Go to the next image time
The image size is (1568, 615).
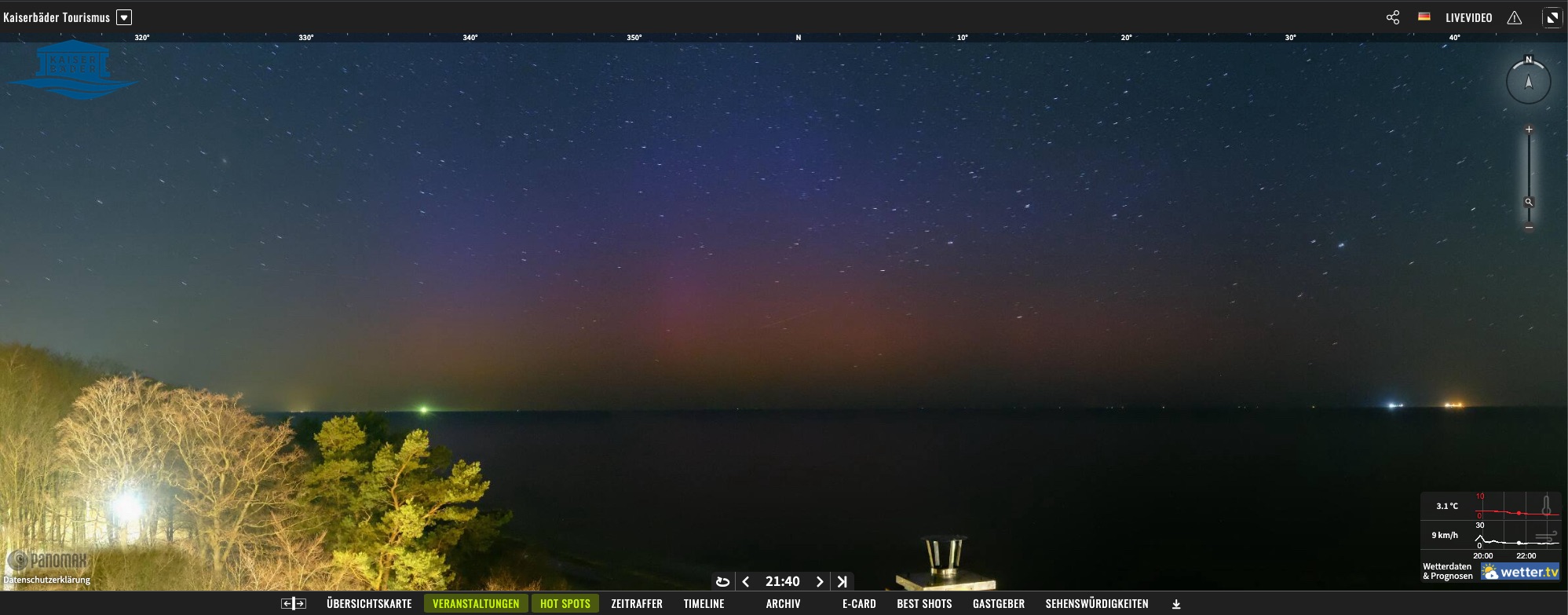[x=820, y=581]
